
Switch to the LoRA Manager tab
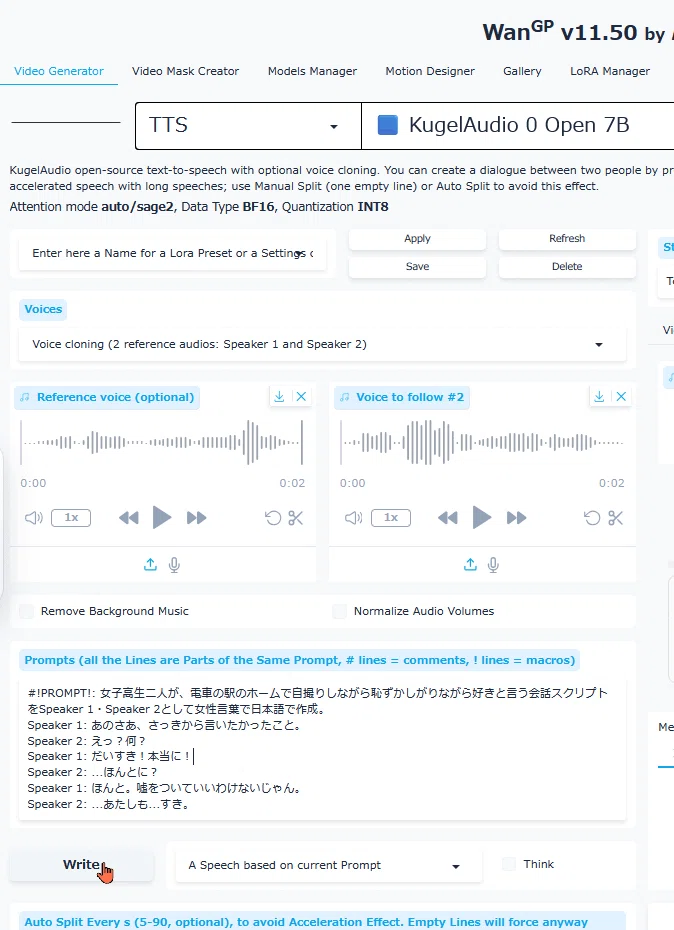tap(610, 71)
